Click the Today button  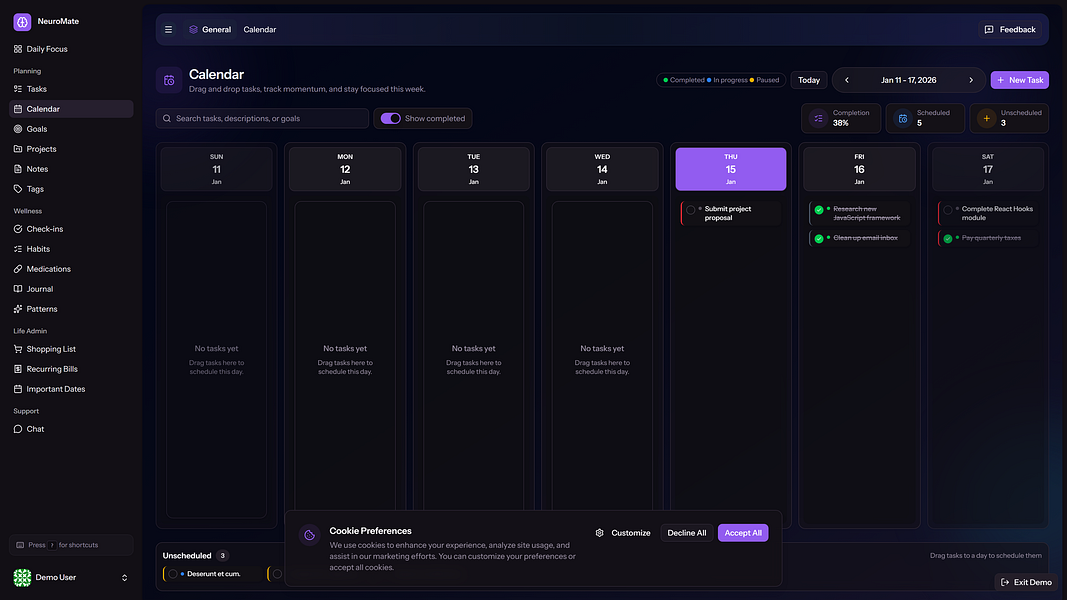click(808, 80)
